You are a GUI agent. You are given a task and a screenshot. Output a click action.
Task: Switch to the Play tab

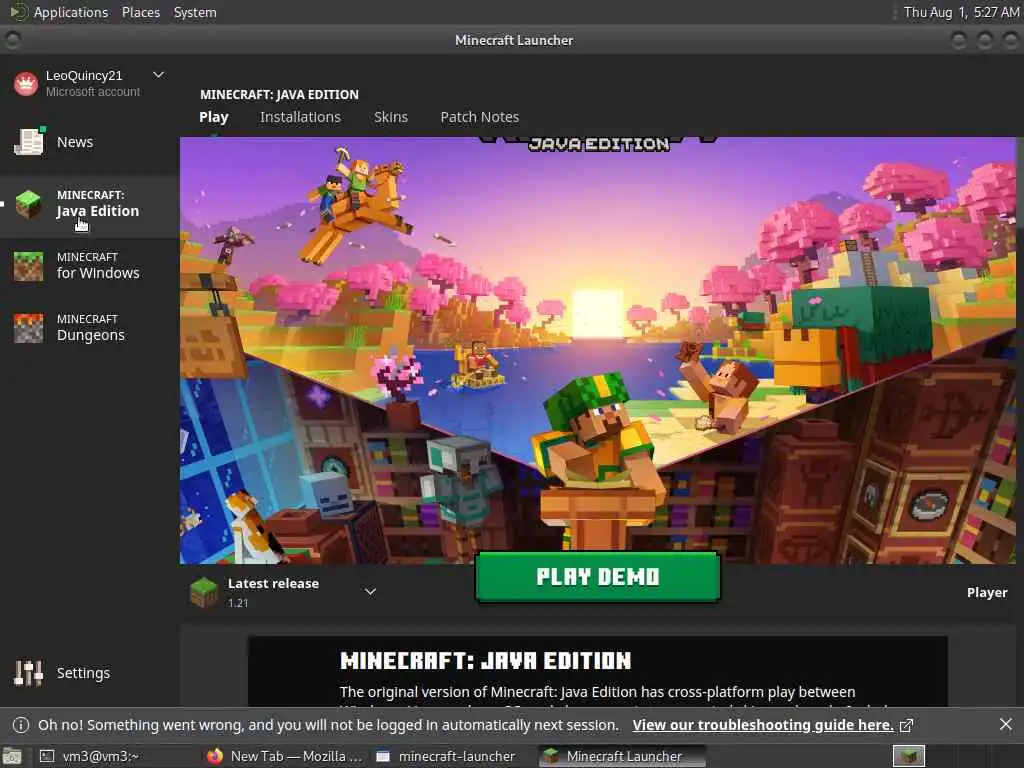pyautogui.click(x=214, y=117)
